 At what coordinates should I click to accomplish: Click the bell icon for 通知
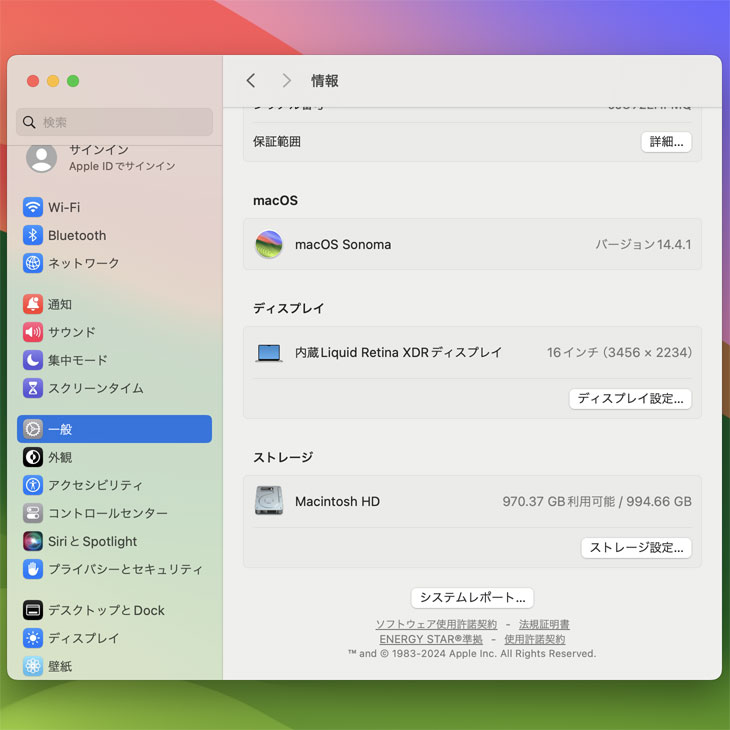[x=33, y=304]
